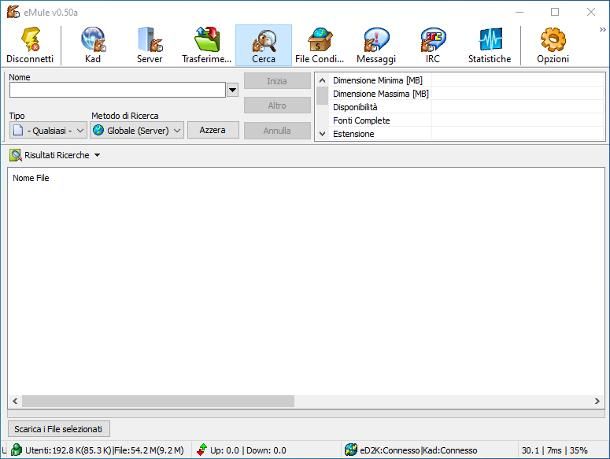Viewport: 610px width, 459px height.
Task: Click the Dimensione Massima [MB] value field
Action: tap(517, 94)
